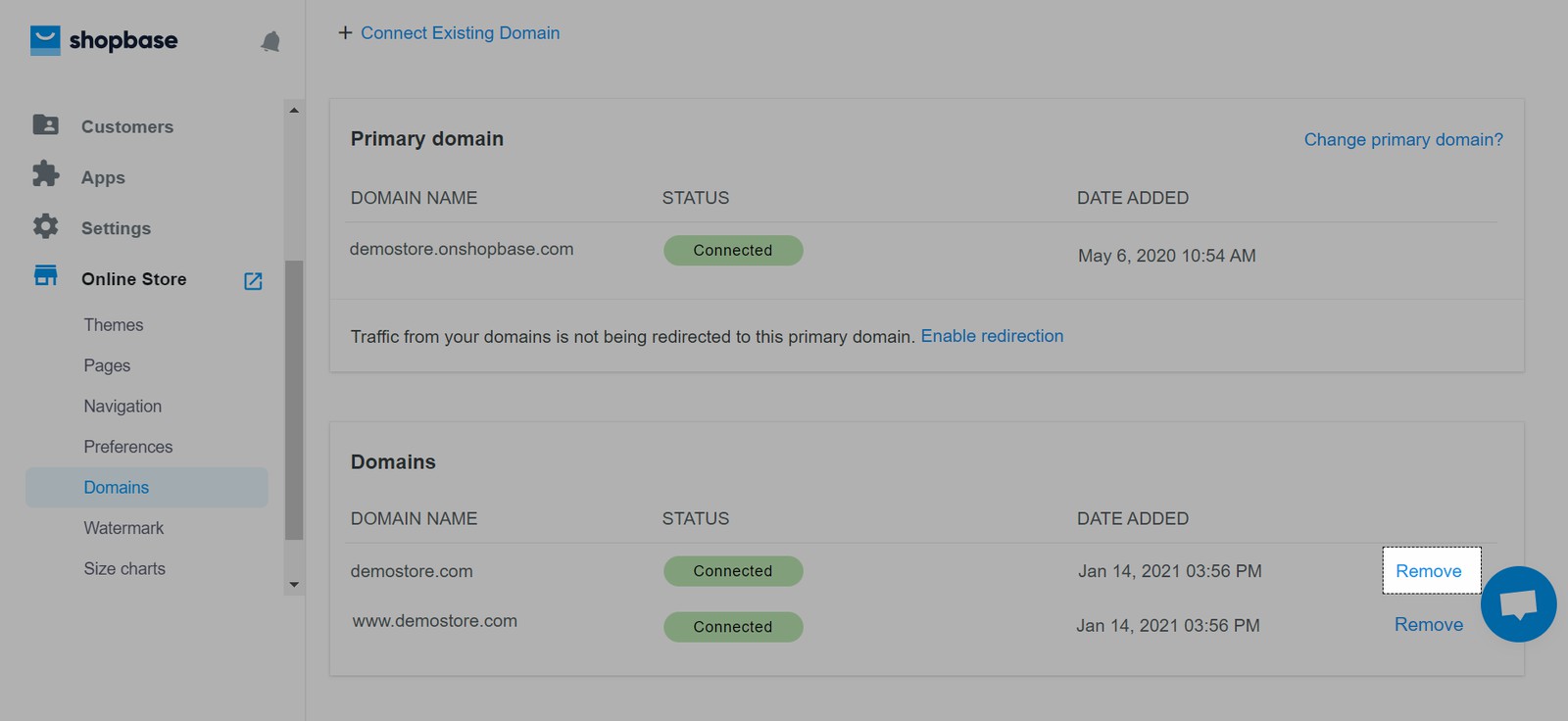Remove the www.demostore.com domain
Screen dimensions: 1568x721
pyautogui.click(x=1428, y=625)
